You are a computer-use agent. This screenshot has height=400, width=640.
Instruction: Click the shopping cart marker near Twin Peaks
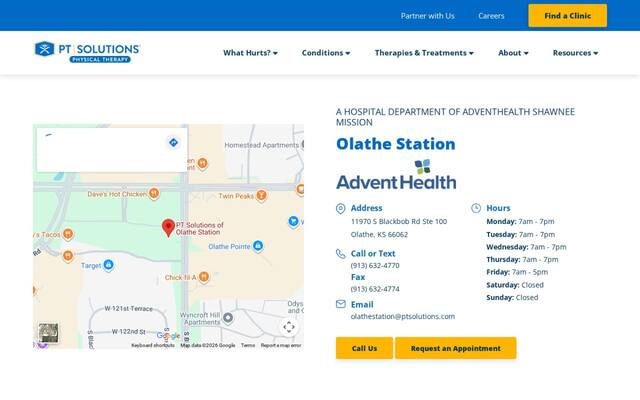pyautogui.click(x=293, y=221)
